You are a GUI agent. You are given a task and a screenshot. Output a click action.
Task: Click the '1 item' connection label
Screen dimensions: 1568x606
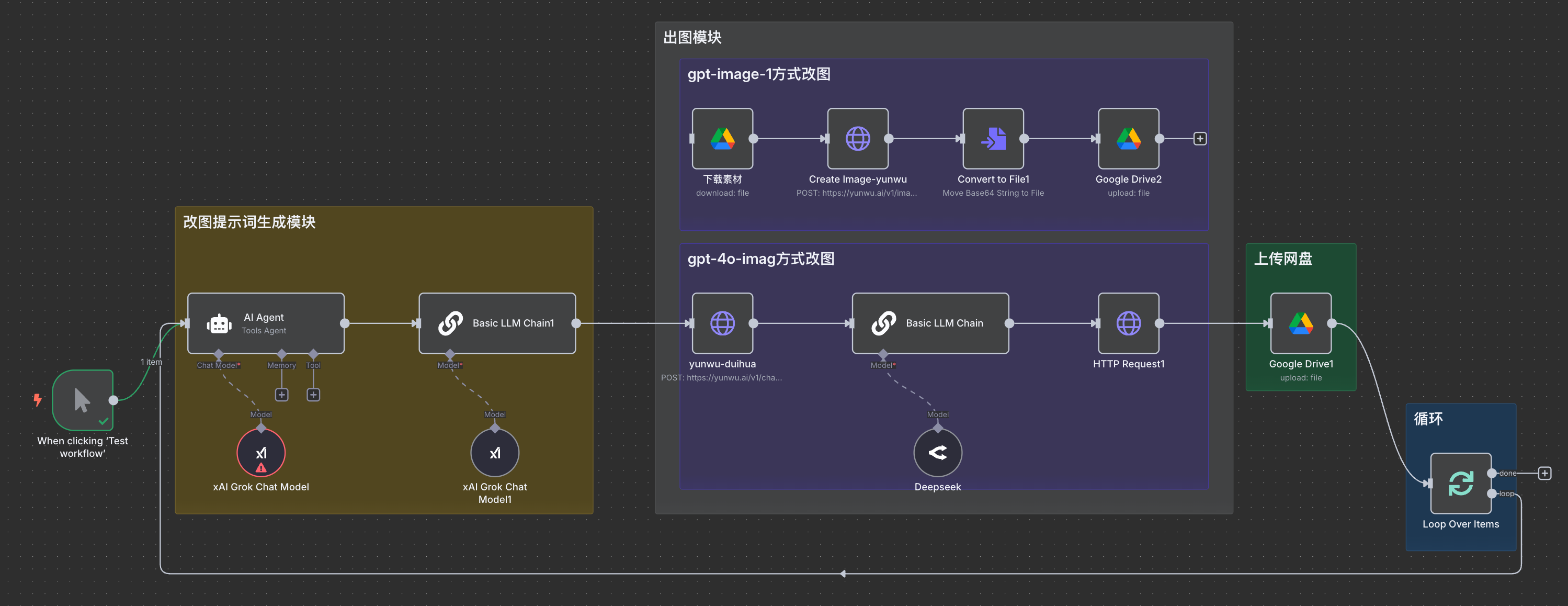(152, 362)
